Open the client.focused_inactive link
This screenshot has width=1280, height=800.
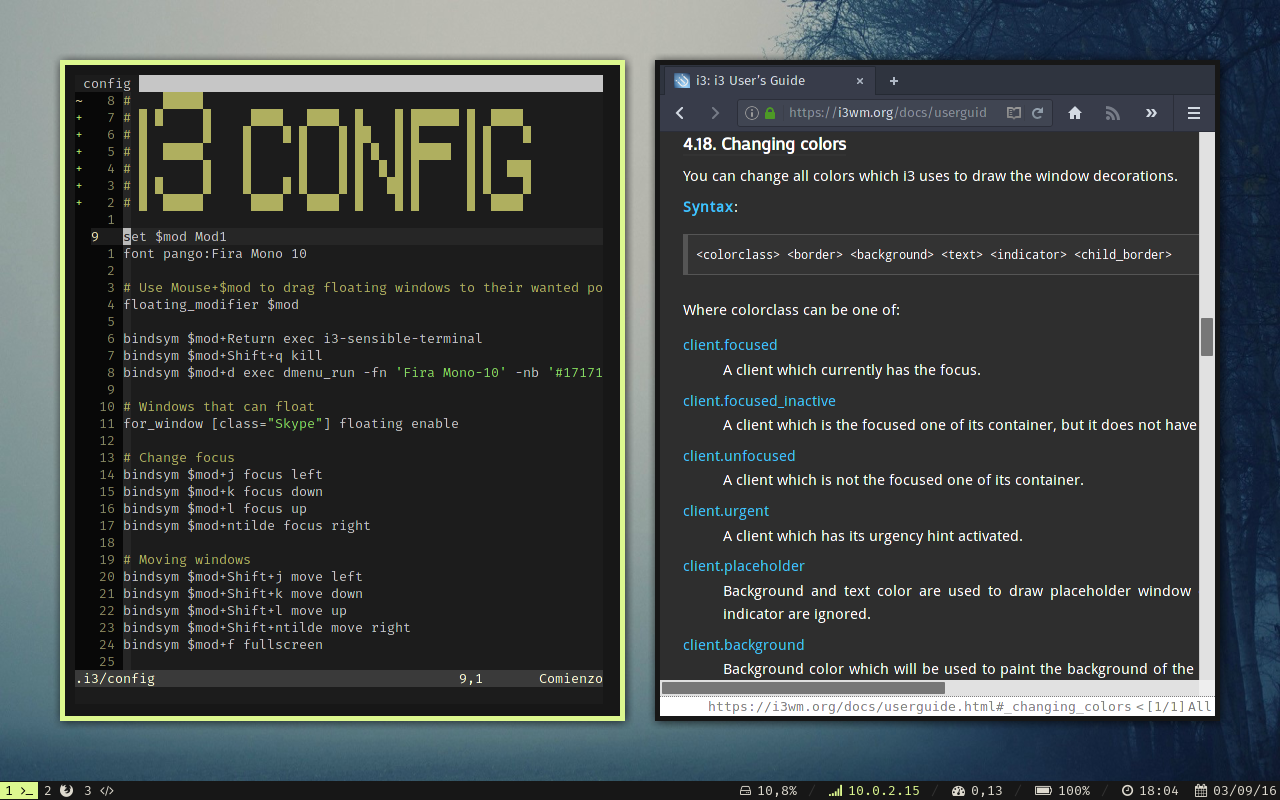click(759, 401)
